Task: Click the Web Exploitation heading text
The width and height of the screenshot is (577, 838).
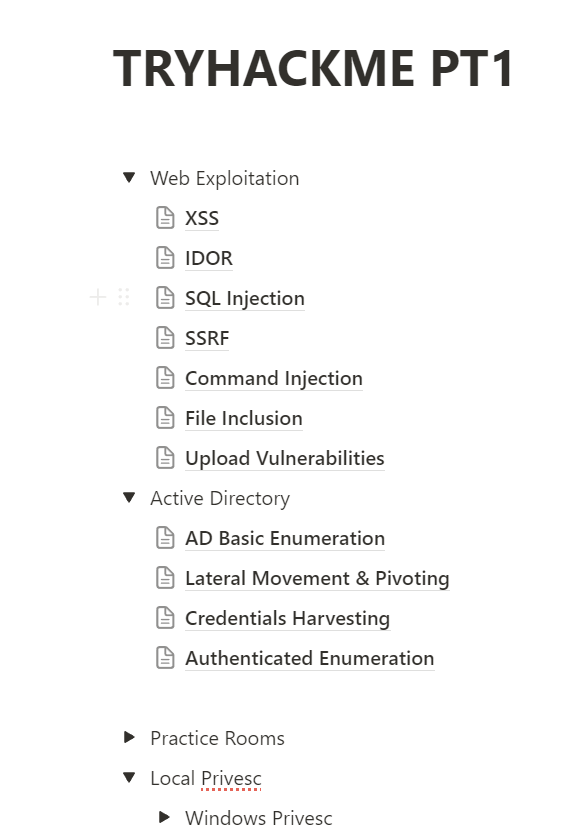Action: coord(224,179)
